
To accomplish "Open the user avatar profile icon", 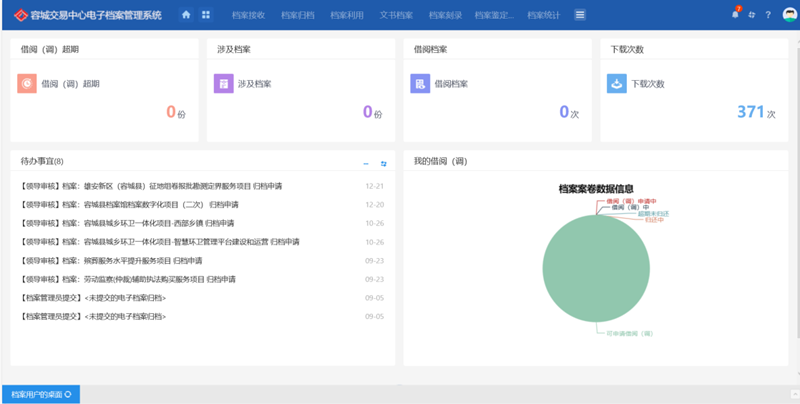I will tap(789, 15).
